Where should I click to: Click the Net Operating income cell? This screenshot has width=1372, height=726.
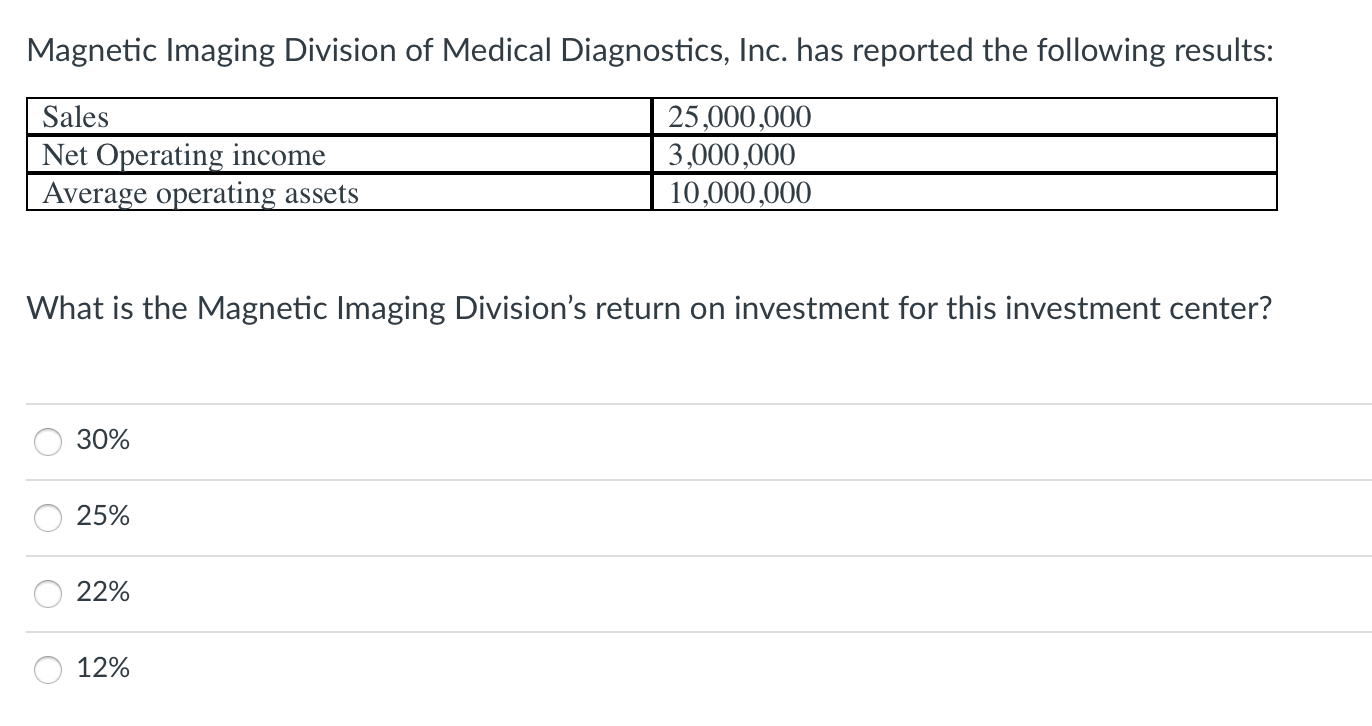pos(339,155)
